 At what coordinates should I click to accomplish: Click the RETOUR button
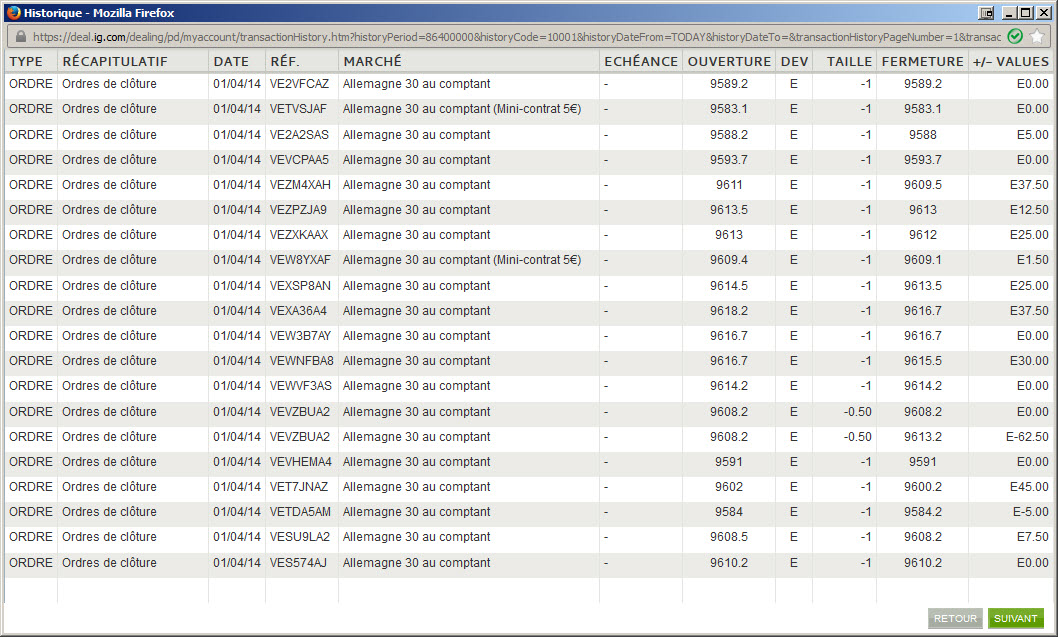click(x=955, y=618)
